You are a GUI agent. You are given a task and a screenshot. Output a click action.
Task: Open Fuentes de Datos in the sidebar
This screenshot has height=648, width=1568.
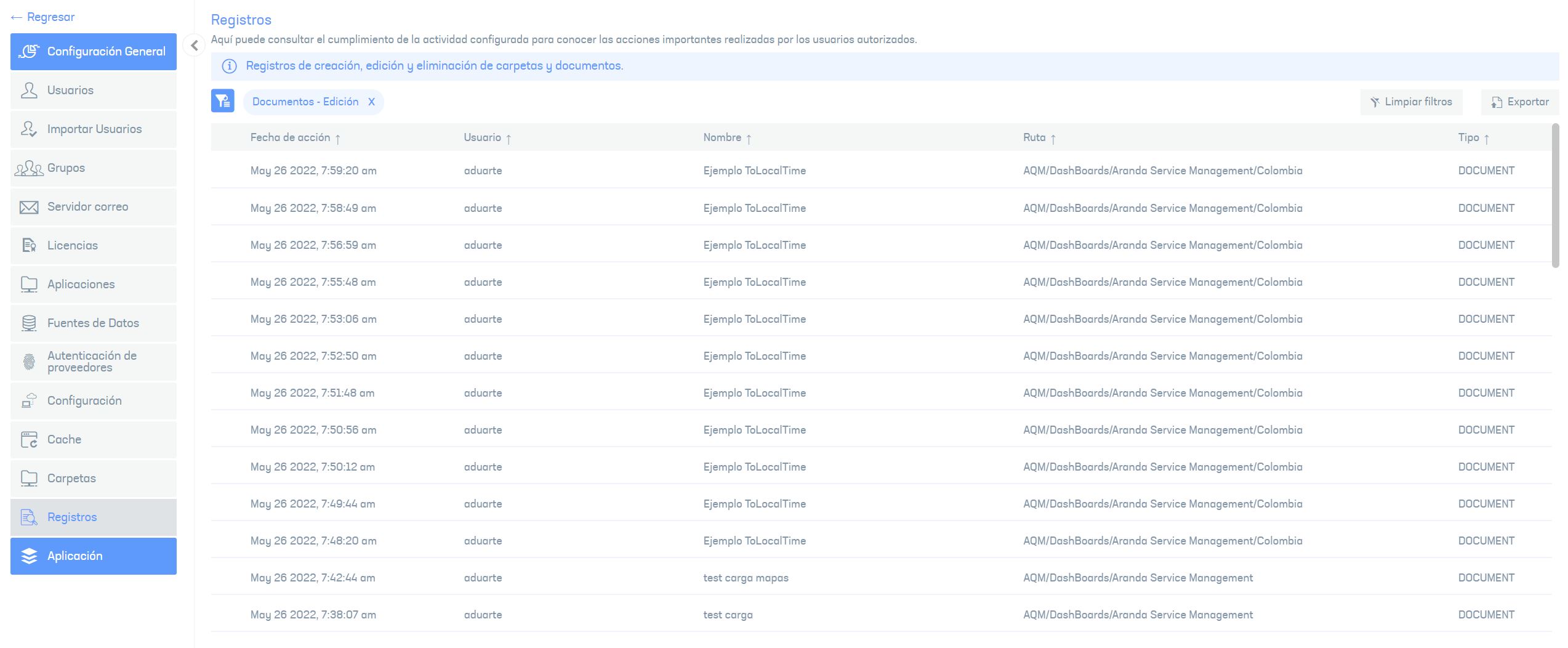click(94, 323)
